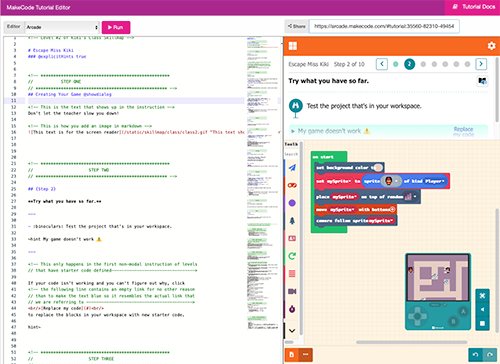Open the Player kind dropdown in block
This screenshot has width=500, height=364.
435,181
